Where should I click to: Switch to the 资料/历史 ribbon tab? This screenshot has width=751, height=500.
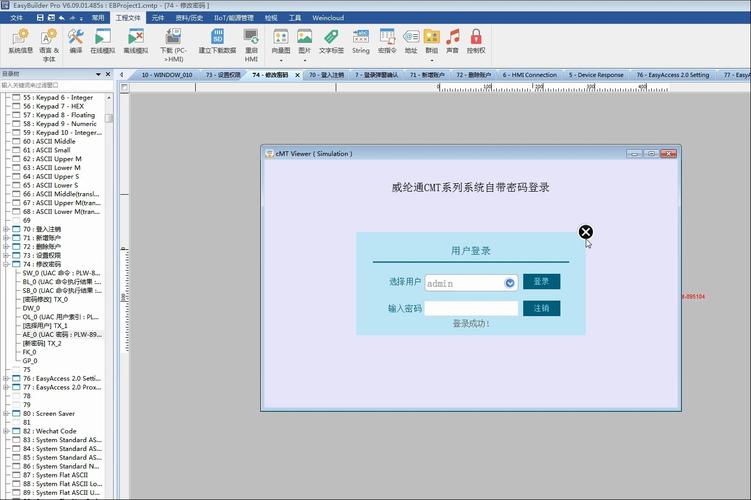point(189,18)
